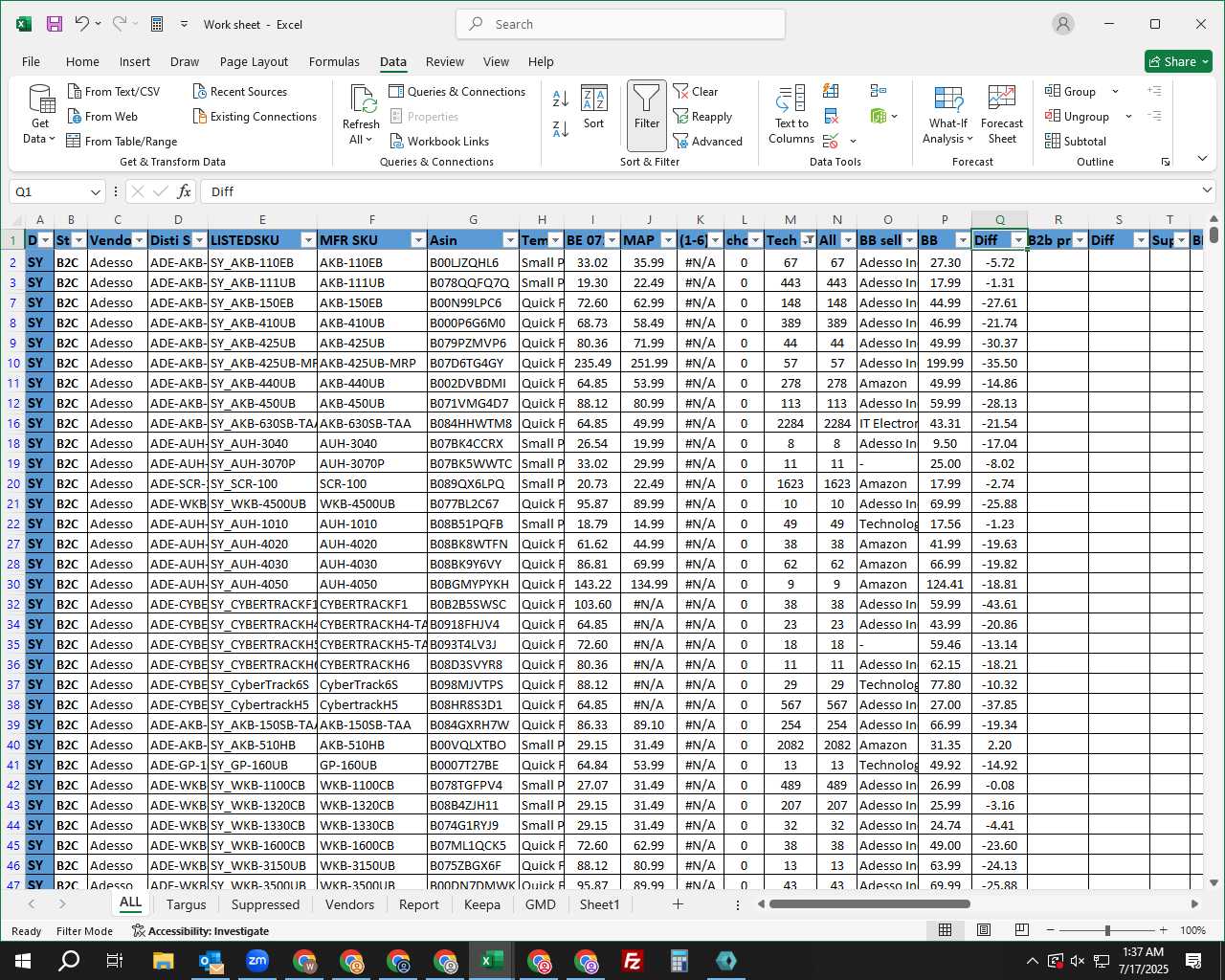
Task: Open the Suppressed sheet tab
Action: point(265,904)
